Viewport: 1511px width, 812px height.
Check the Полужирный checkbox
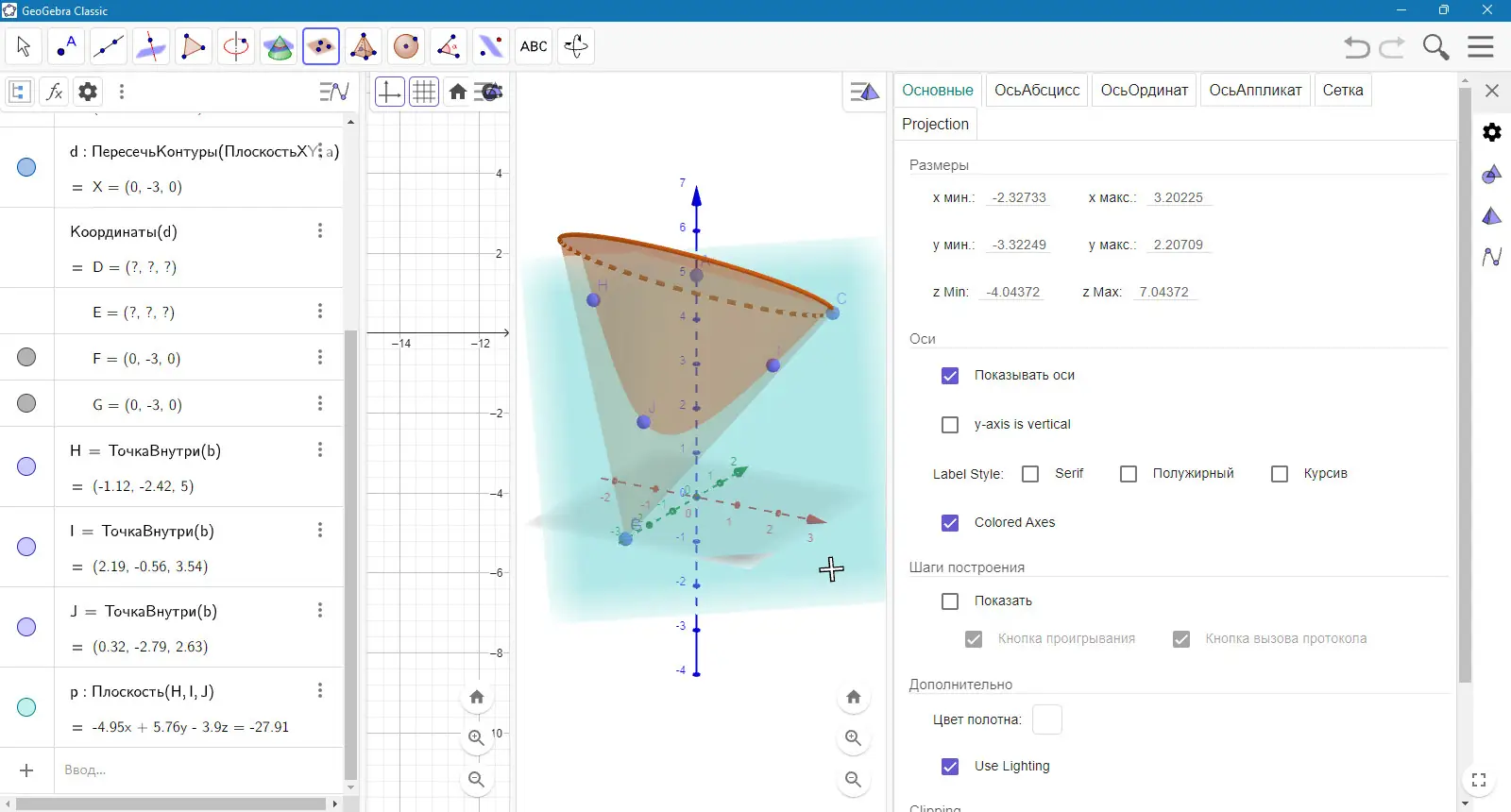pyautogui.click(x=1129, y=474)
